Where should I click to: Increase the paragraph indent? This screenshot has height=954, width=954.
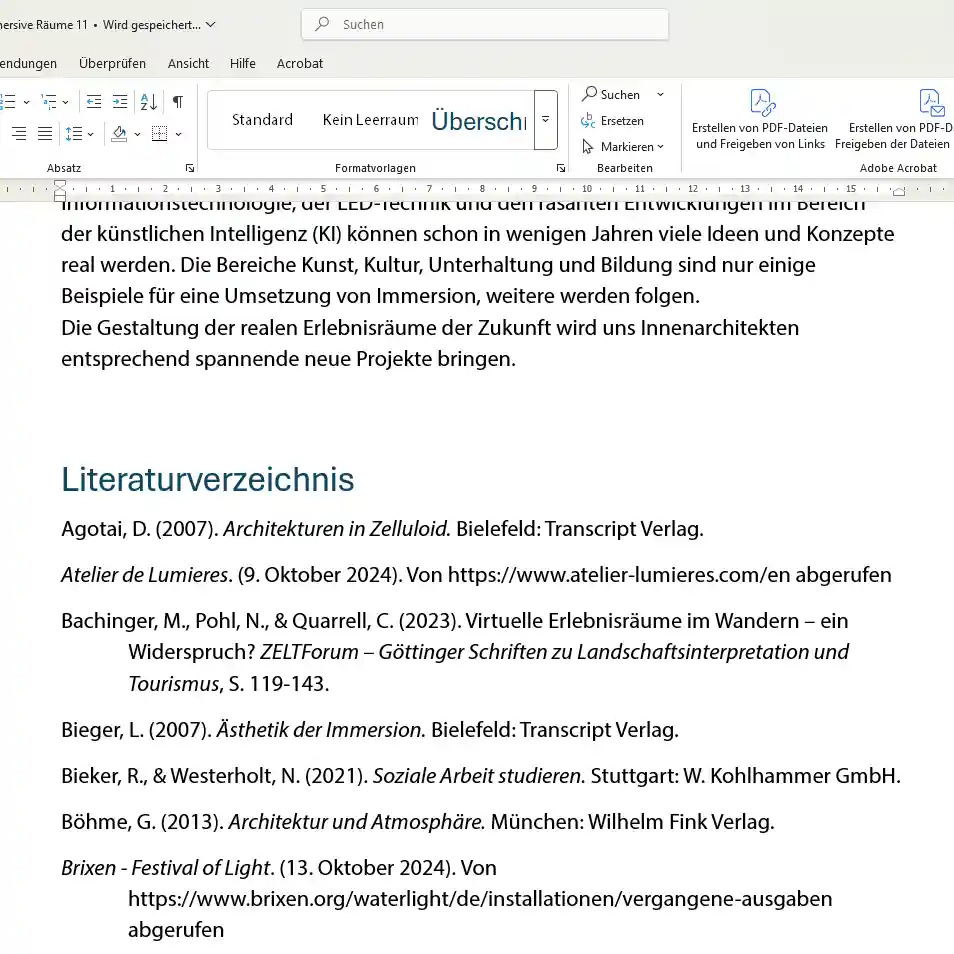(x=120, y=102)
